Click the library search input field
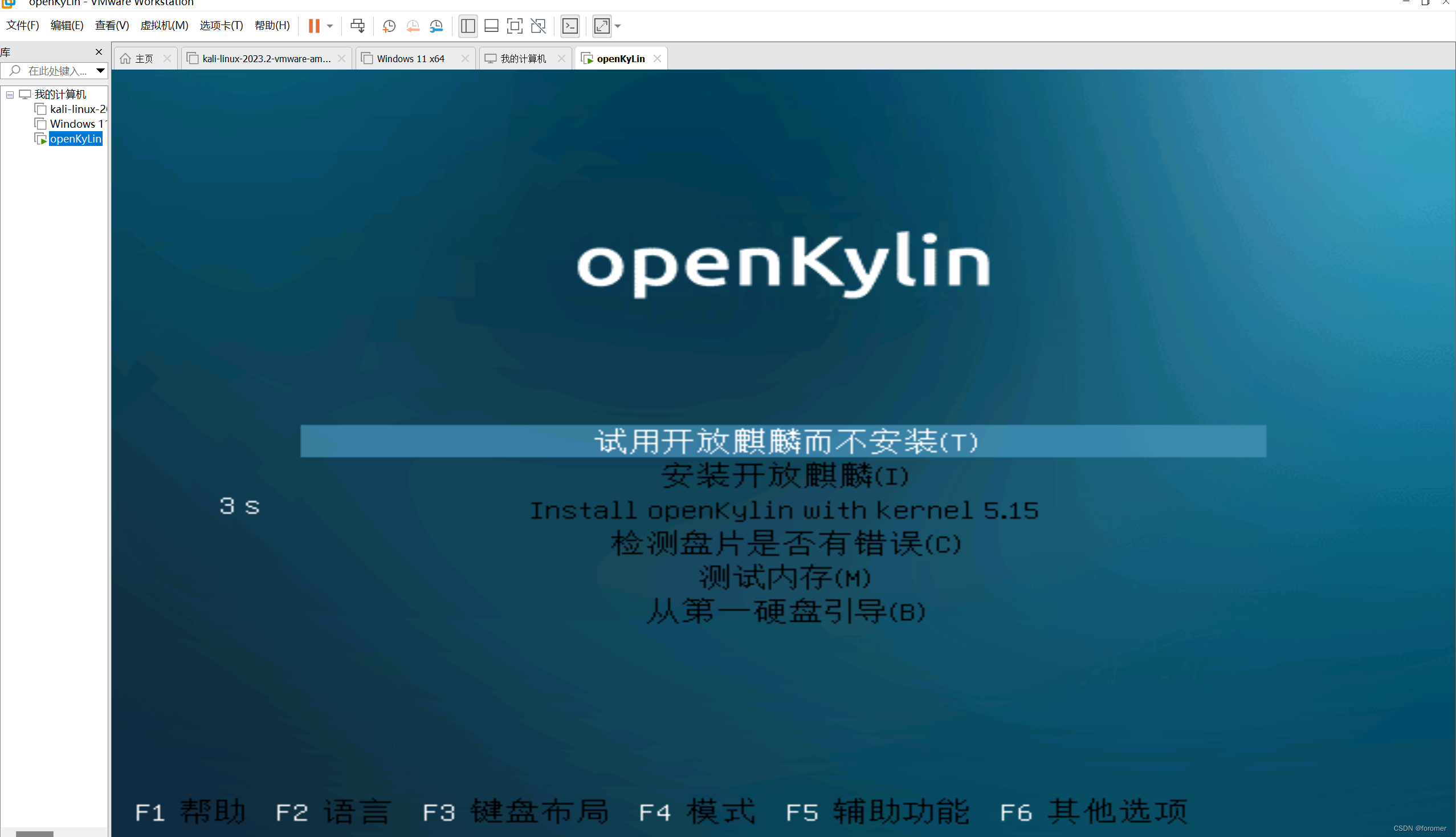 pyautogui.click(x=55, y=71)
